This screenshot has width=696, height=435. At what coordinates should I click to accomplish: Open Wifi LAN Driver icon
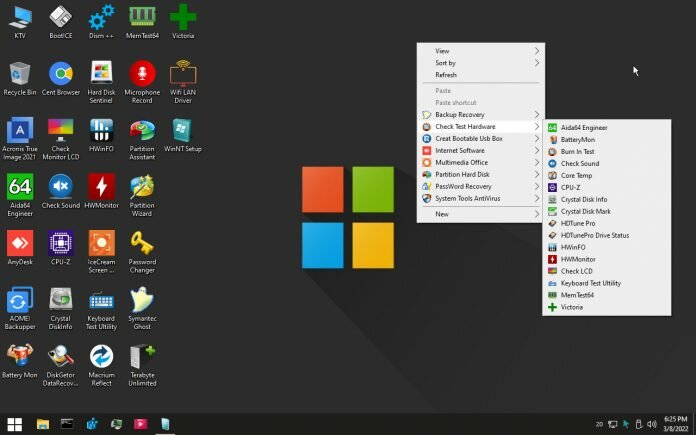tap(183, 82)
